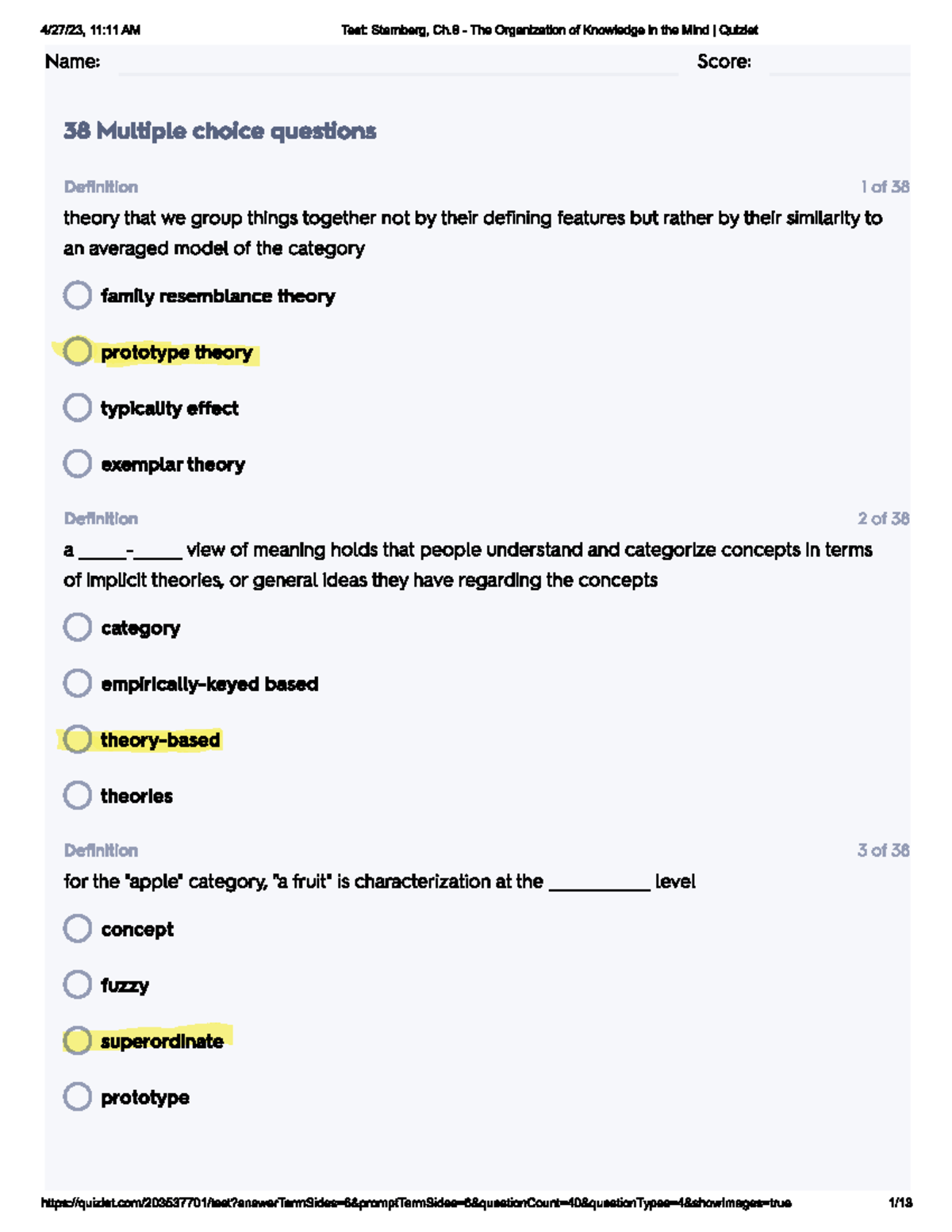The width and height of the screenshot is (952, 1232).
Task: Select the highlighted "superordinate" option
Action: point(78,1041)
